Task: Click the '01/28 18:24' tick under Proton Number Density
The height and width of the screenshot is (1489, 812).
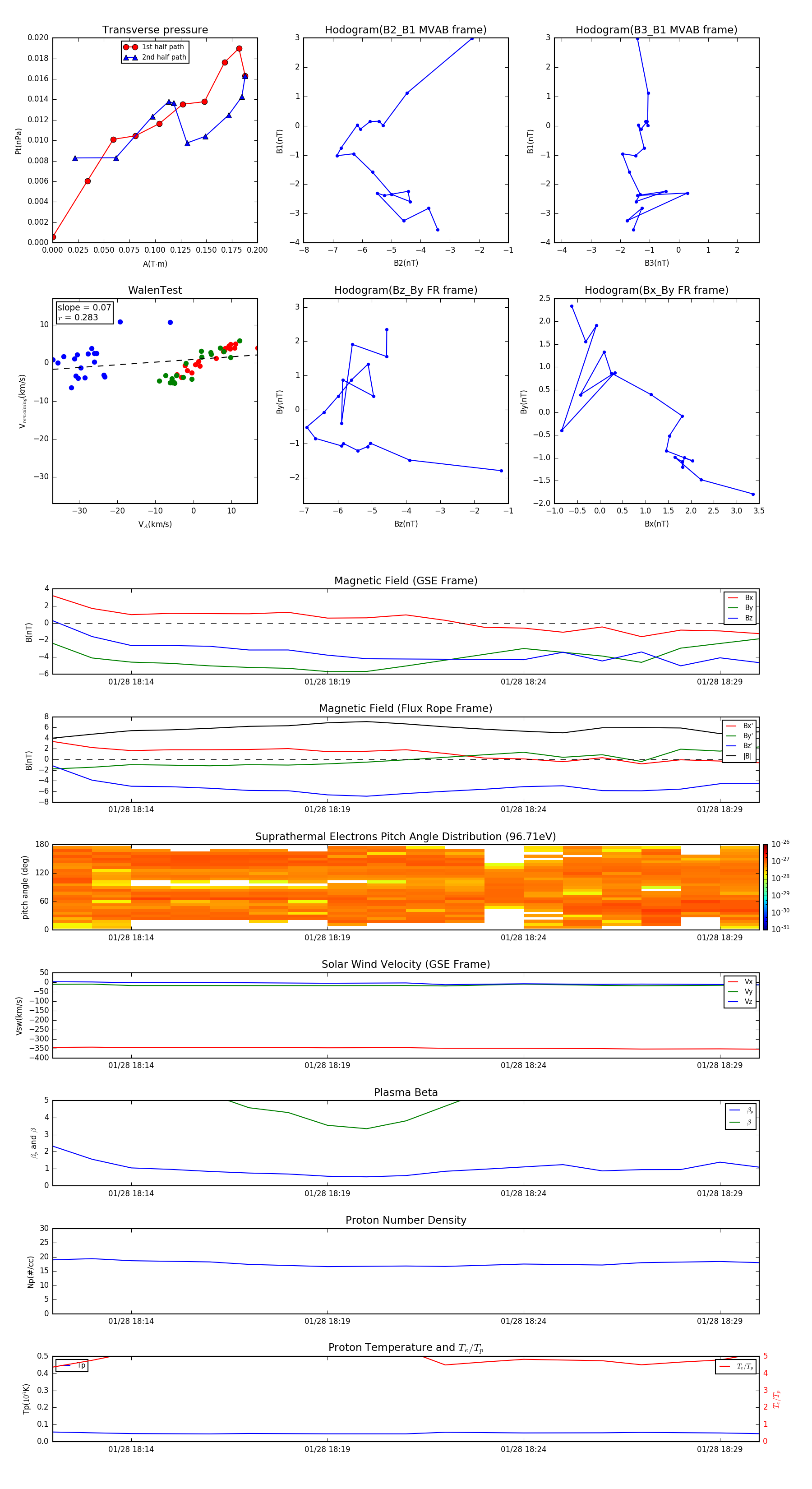Action: point(524,1321)
